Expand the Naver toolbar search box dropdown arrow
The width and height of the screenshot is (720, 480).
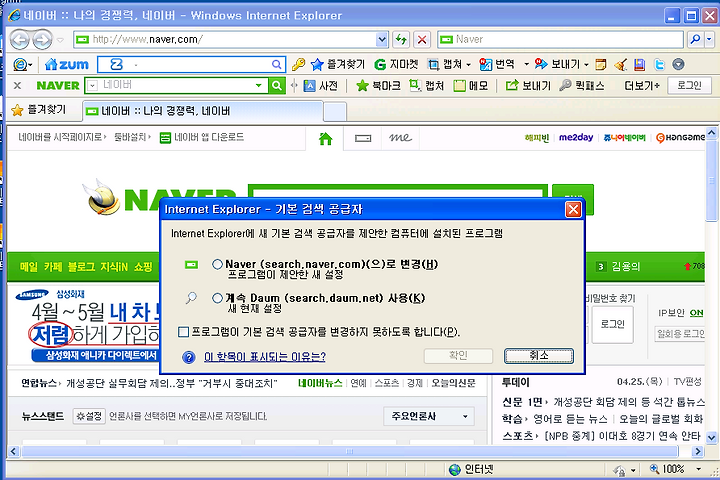click(x=259, y=85)
